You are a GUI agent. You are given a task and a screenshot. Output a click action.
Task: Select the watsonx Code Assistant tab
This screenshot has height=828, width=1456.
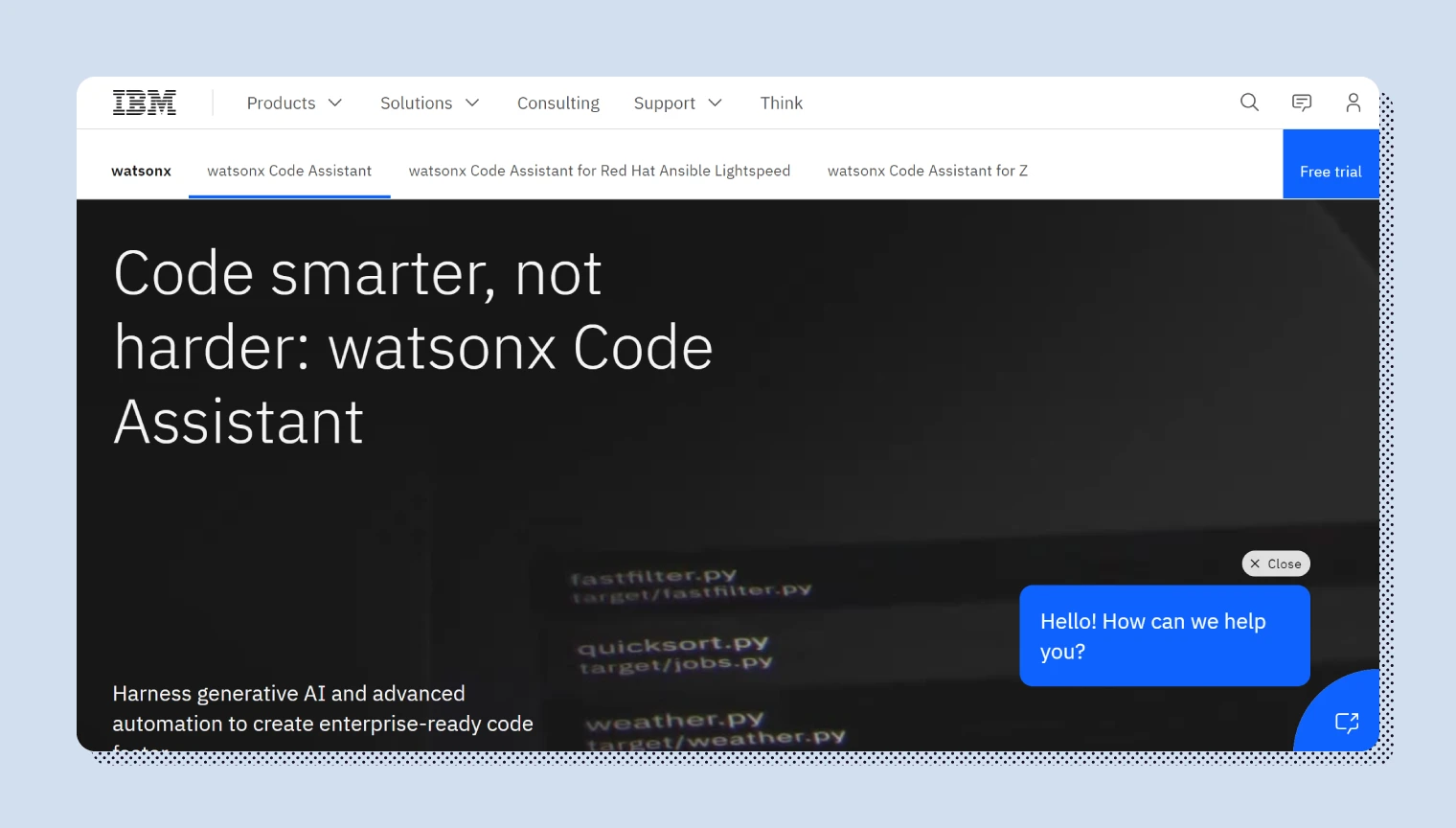click(x=289, y=171)
